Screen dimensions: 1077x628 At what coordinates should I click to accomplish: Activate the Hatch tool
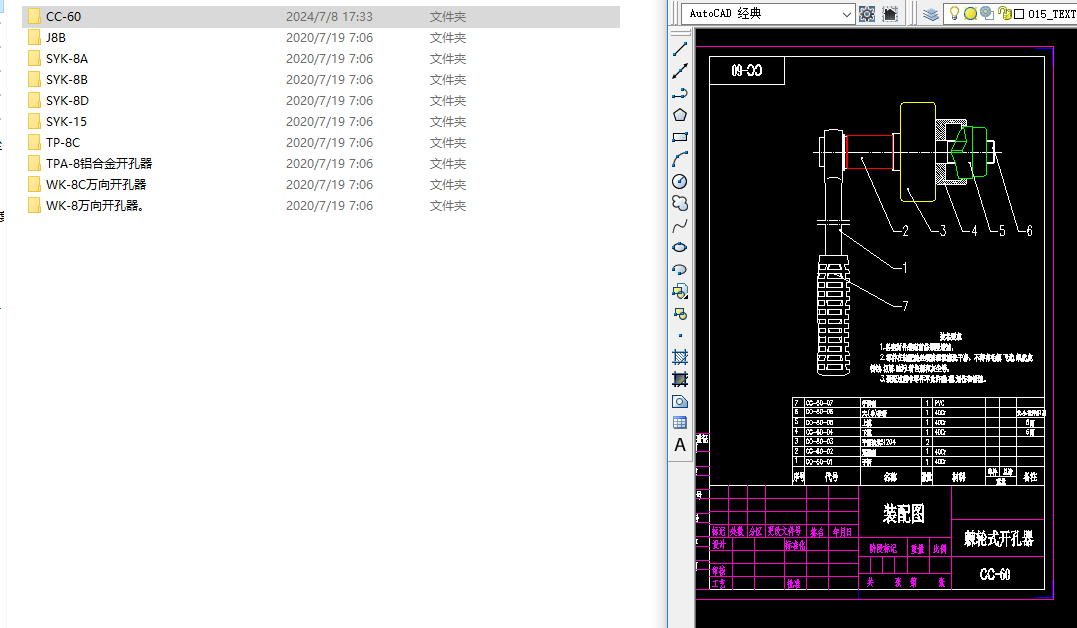(x=680, y=357)
